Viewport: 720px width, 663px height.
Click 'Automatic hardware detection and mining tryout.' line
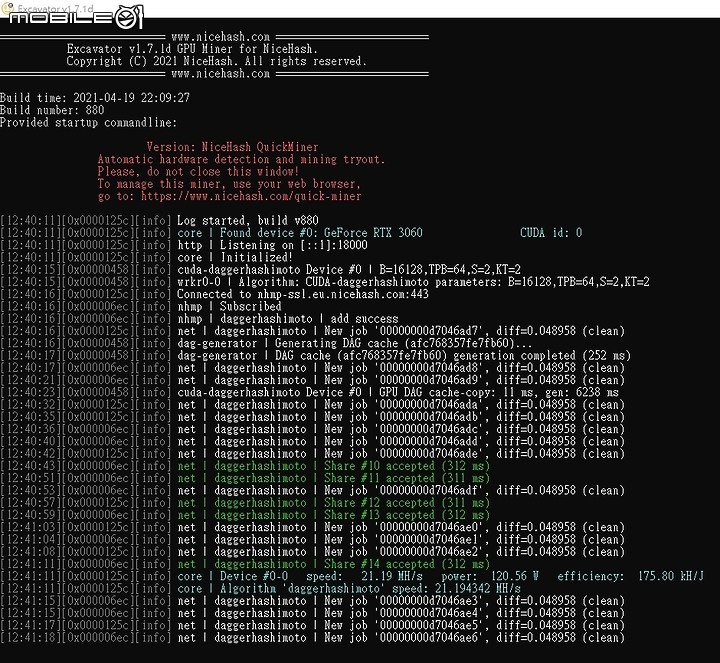[x=241, y=159]
